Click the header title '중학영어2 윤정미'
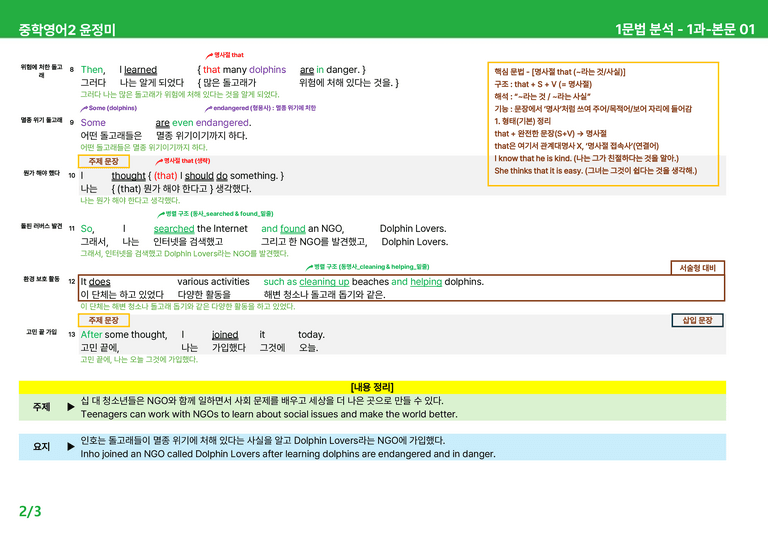This screenshot has height=543, width=768. click(67, 30)
